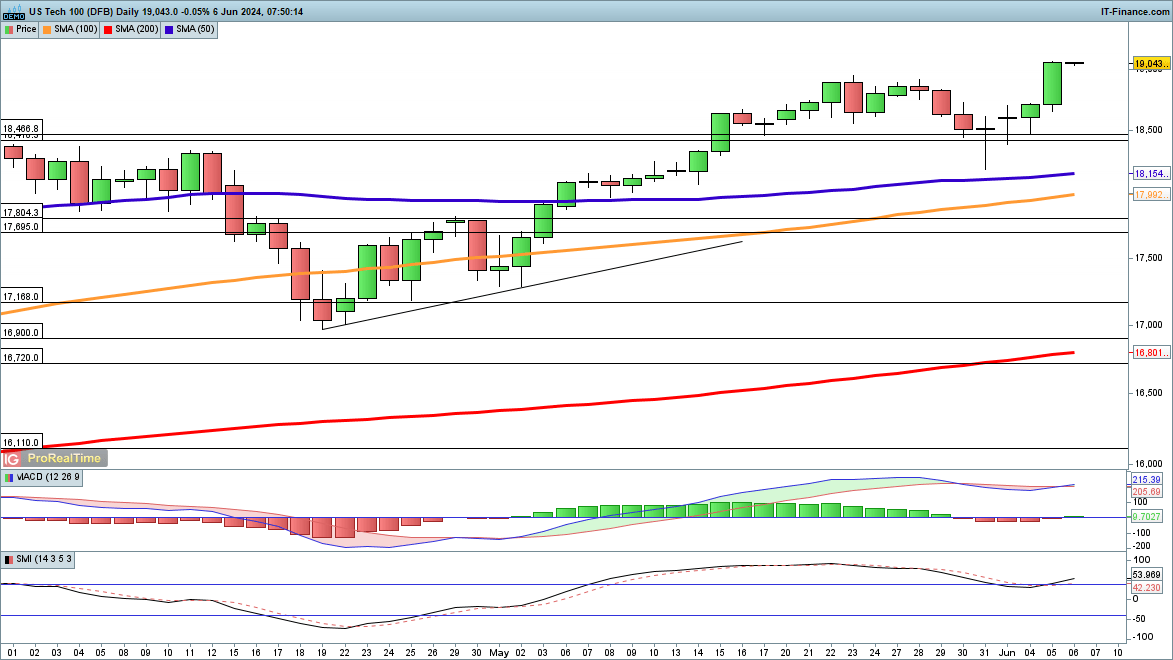Screen dimensions: 1173x660
Task: Select the yellow 19,043 current price tag
Action: click(x=1151, y=64)
